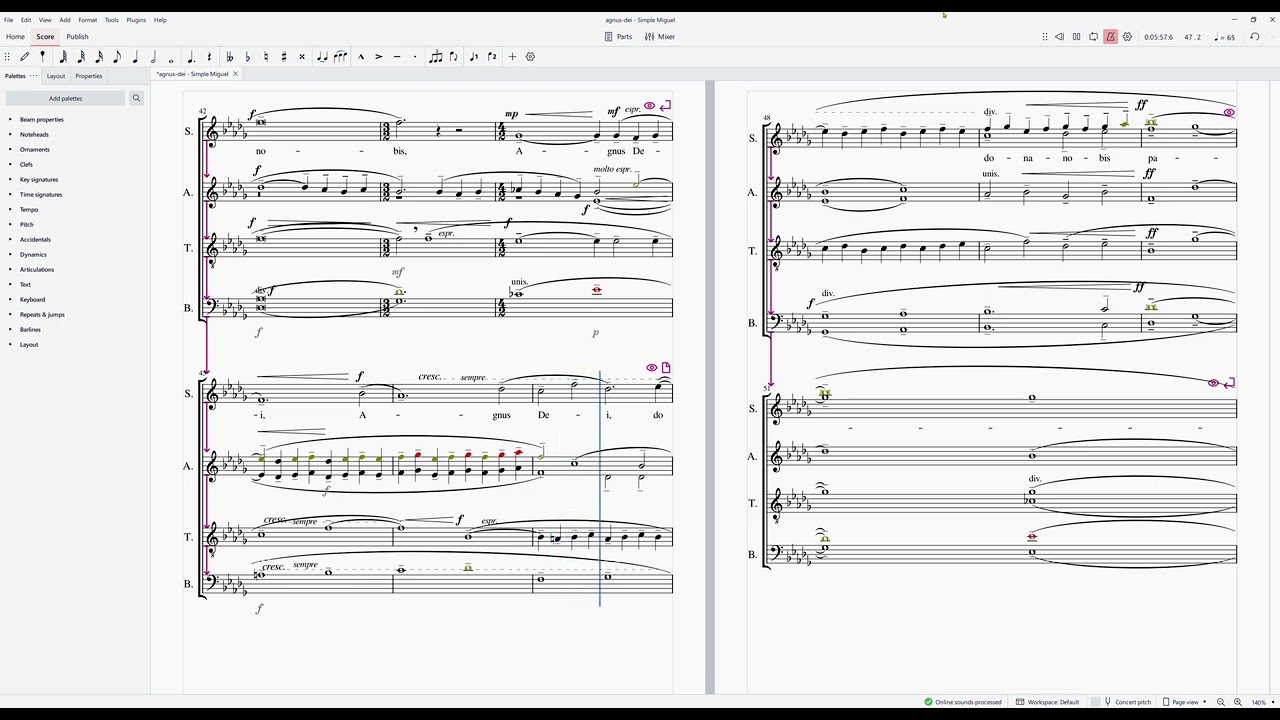Toggle the augmentation dot
Viewport: 1280px width, 720px height.
(191, 57)
